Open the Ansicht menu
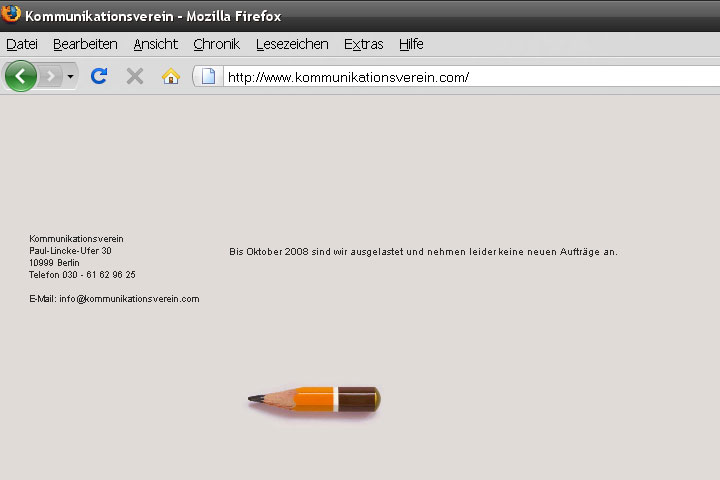The height and width of the screenshot is (480, 720). tap(156, 44)
